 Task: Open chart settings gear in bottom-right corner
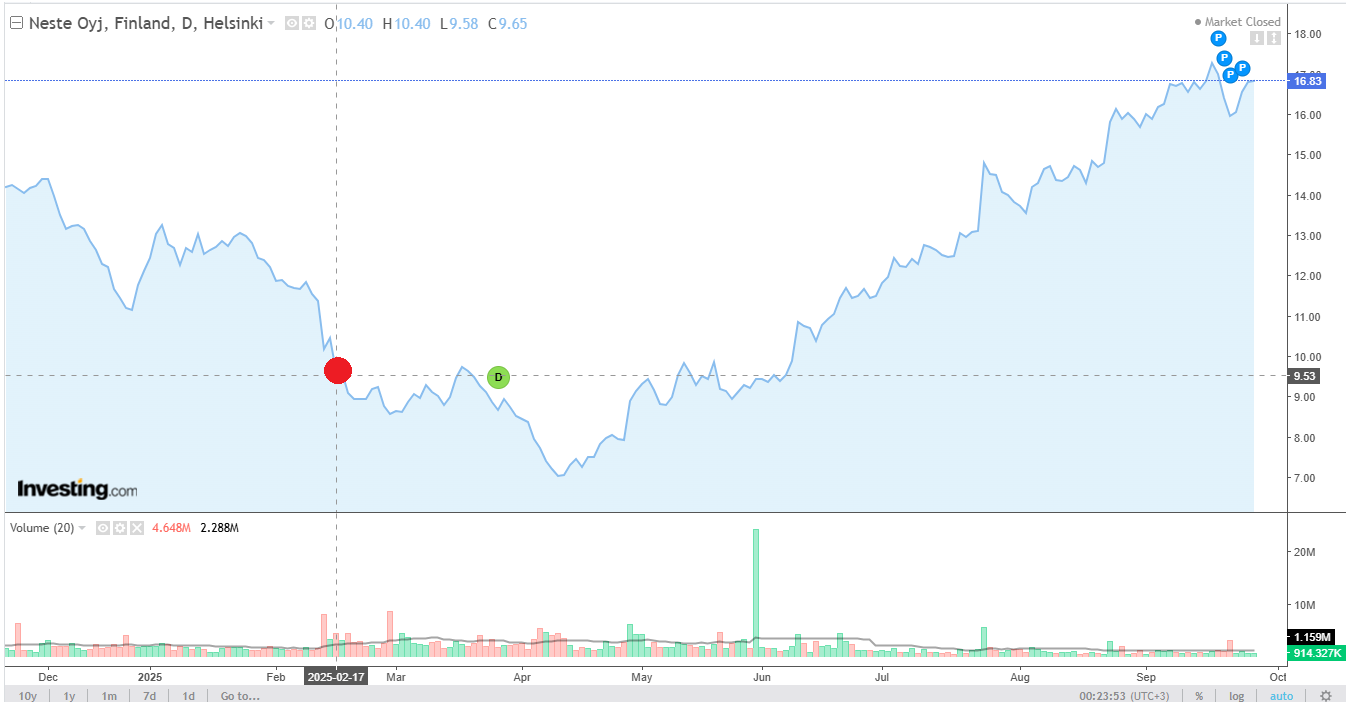1325,696
